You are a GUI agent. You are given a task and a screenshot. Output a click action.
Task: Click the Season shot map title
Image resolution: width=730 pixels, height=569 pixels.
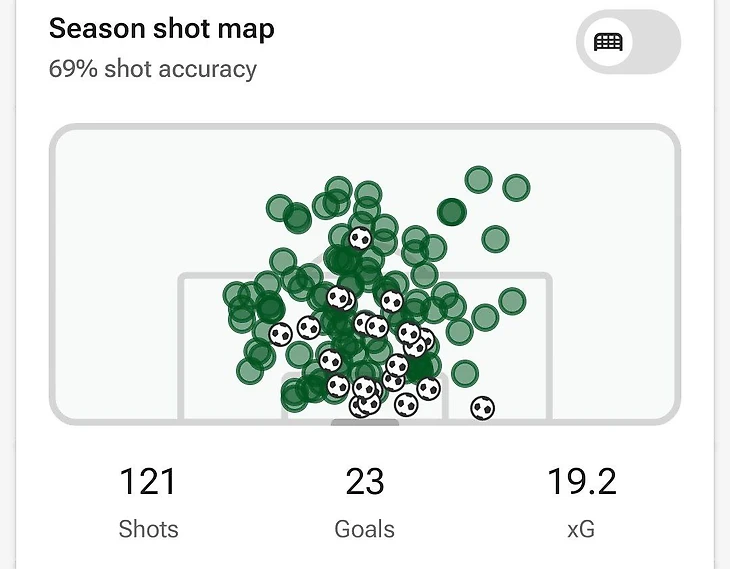pyautogui.click(x=162, y=29)
